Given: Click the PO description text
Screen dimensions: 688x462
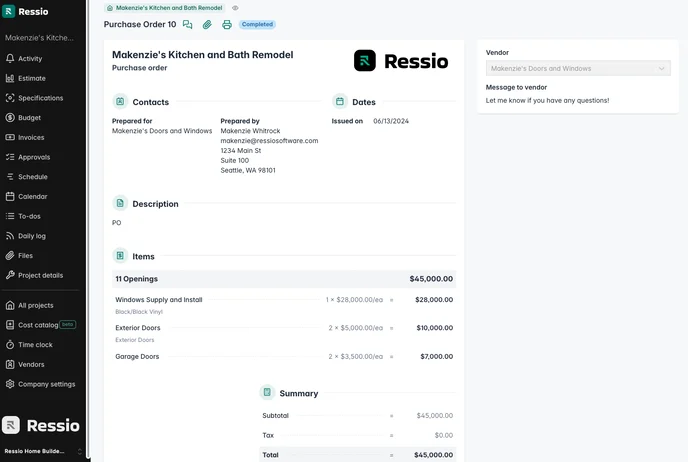Looking at the screenshot, I should coord(117,223).
